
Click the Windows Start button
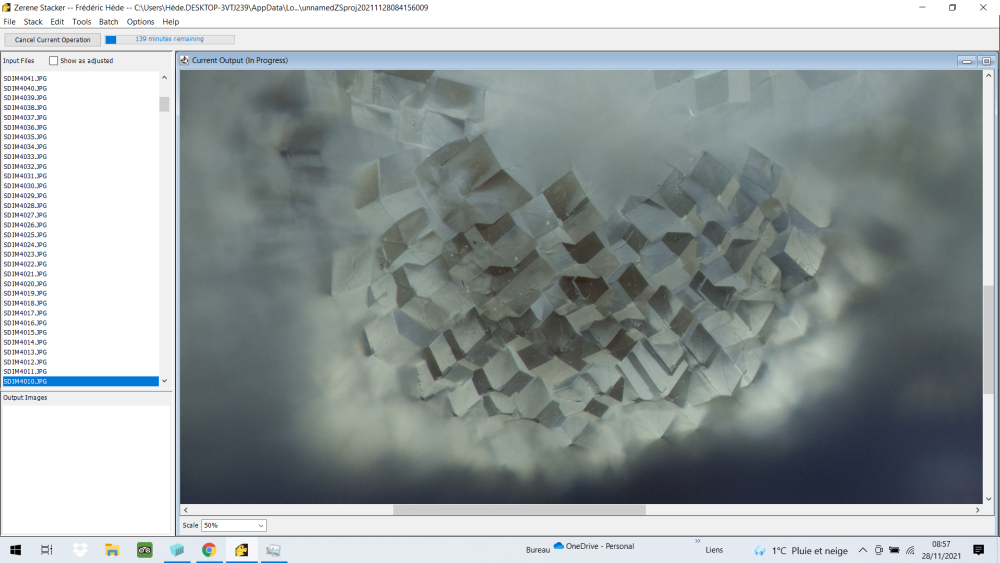coord(16,550)
